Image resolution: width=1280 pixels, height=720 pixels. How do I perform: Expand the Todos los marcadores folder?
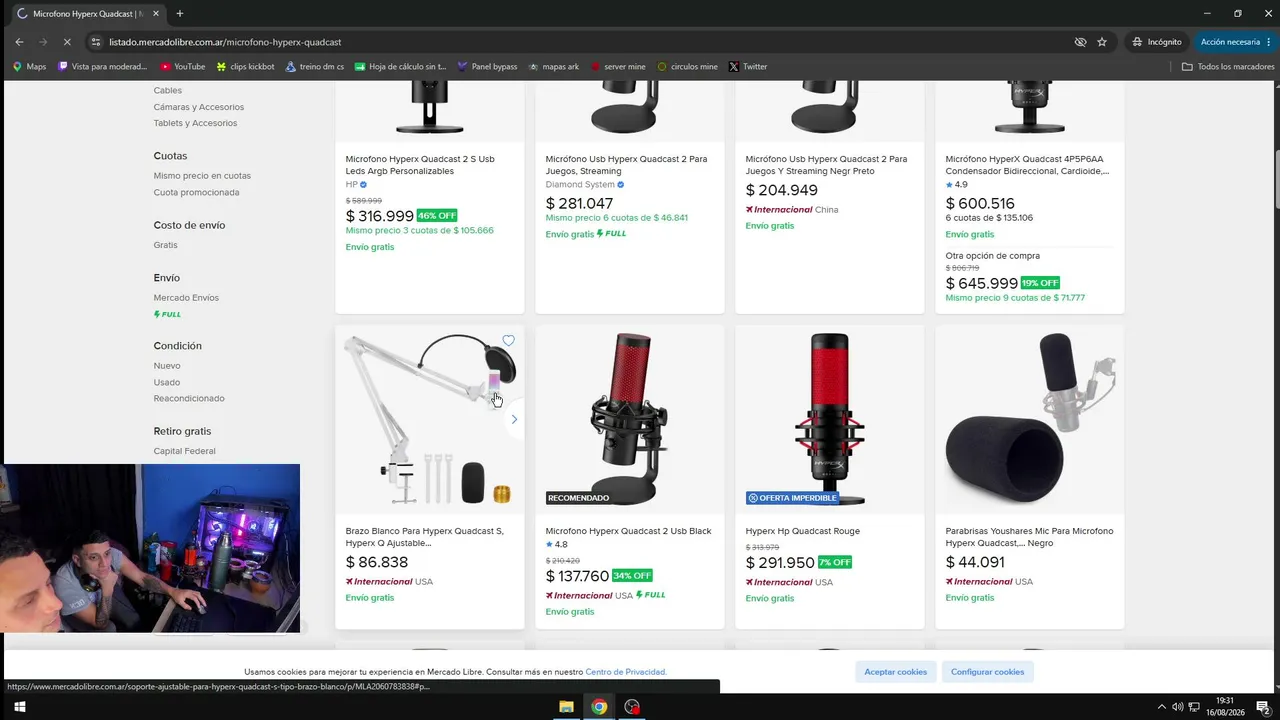[x=1227, y=67]
